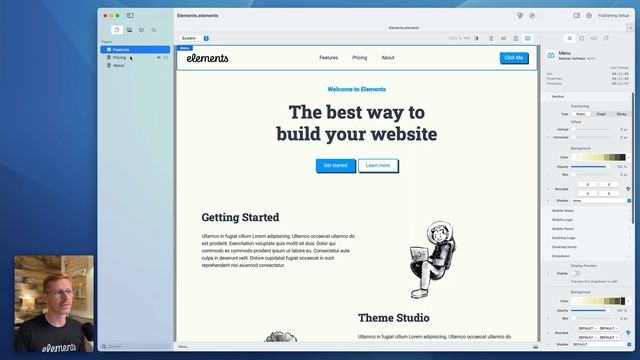Open the System theme dropdown
This screenshot has height=360, width=640.
click(194, 38)
